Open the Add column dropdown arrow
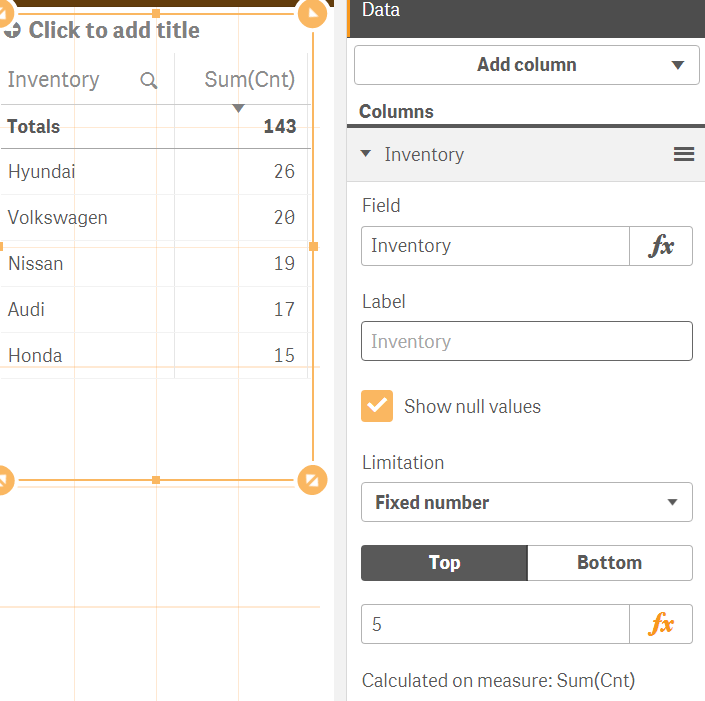705x701 pixels. click(x=678, y=65)
